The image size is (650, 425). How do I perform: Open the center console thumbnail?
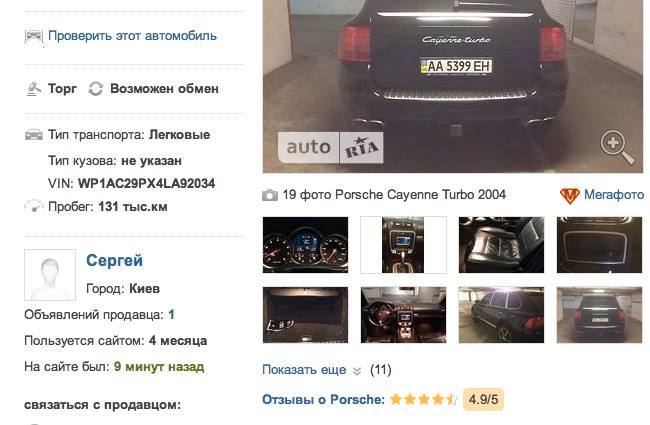[403, 245]
